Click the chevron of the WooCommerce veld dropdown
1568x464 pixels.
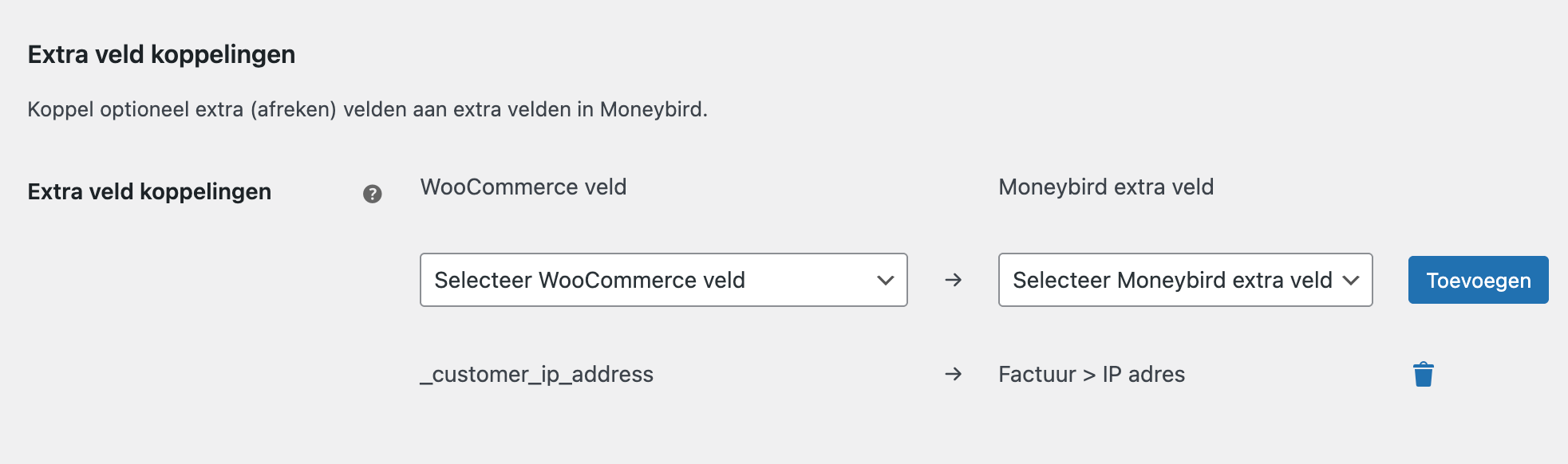885,280
